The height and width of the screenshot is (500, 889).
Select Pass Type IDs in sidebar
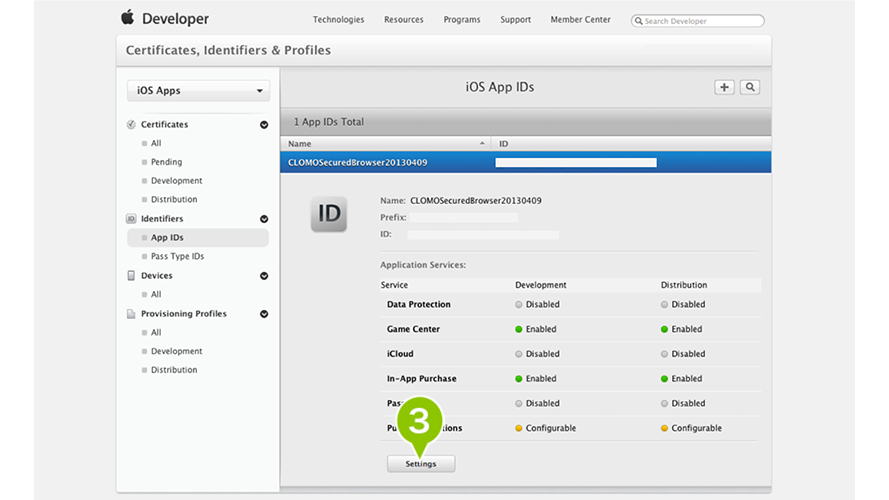[x=177, y=256]
